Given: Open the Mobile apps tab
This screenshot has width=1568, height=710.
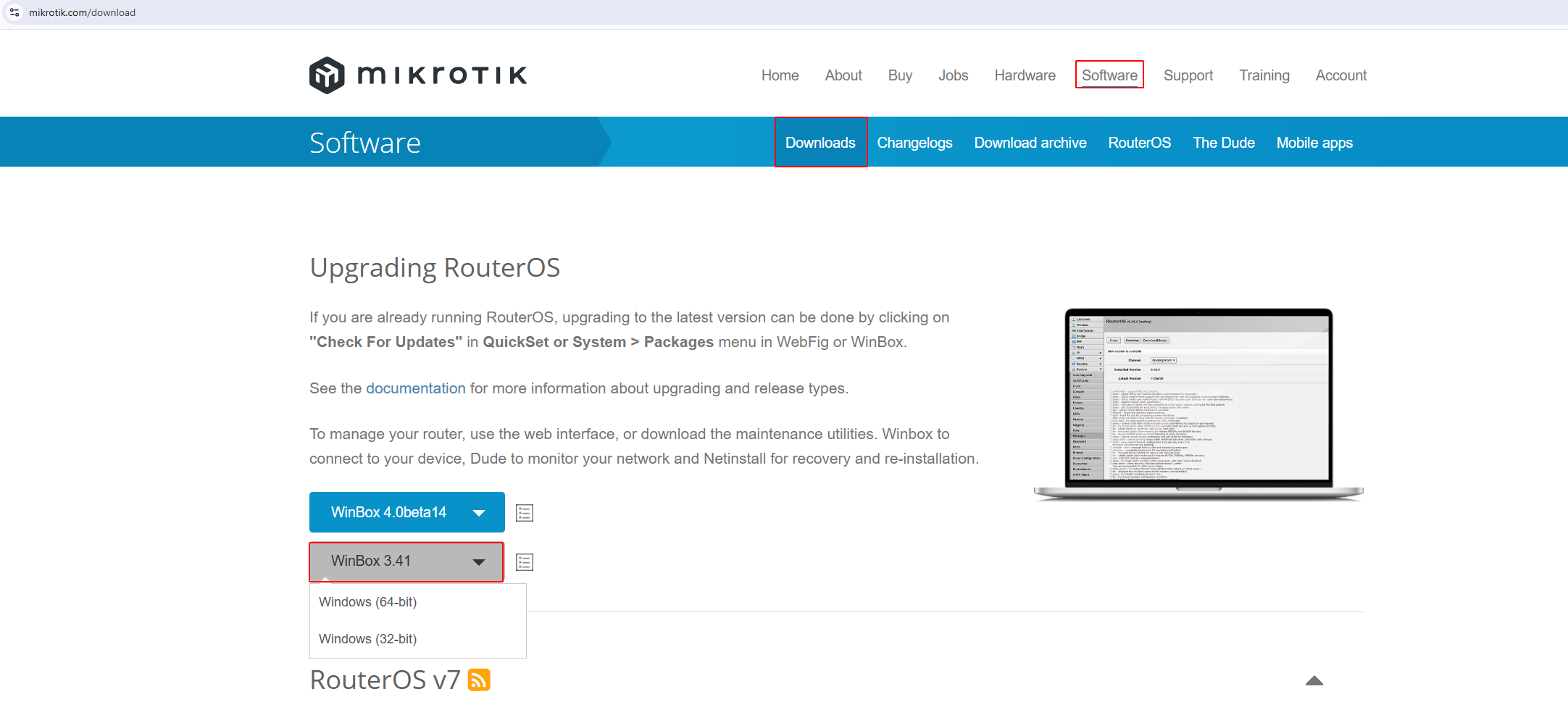Looking at the screenshot, I should coord(1314,143).
